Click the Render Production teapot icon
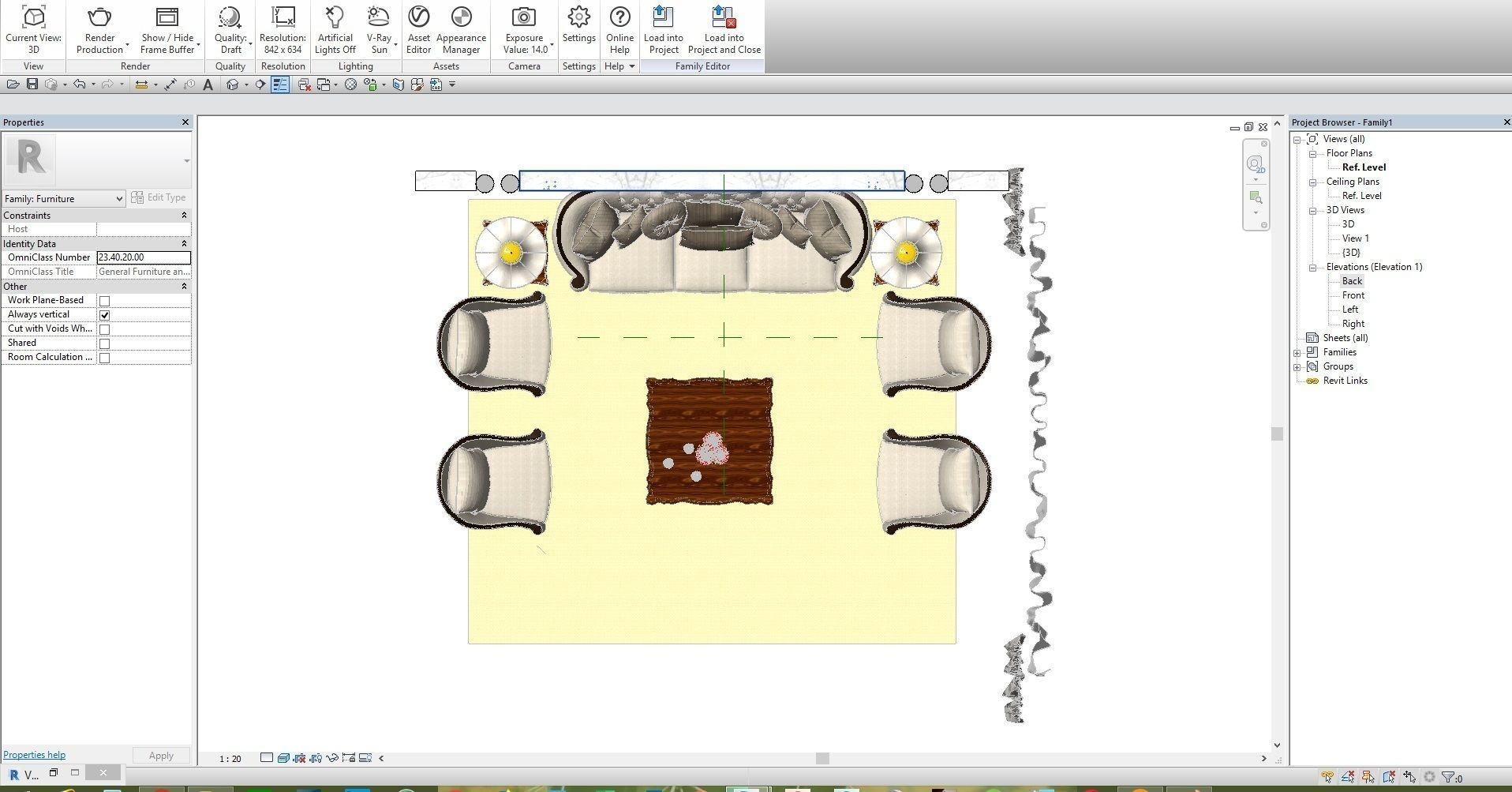The width and height of the screenshot is (1512, 792). [99, 17]
